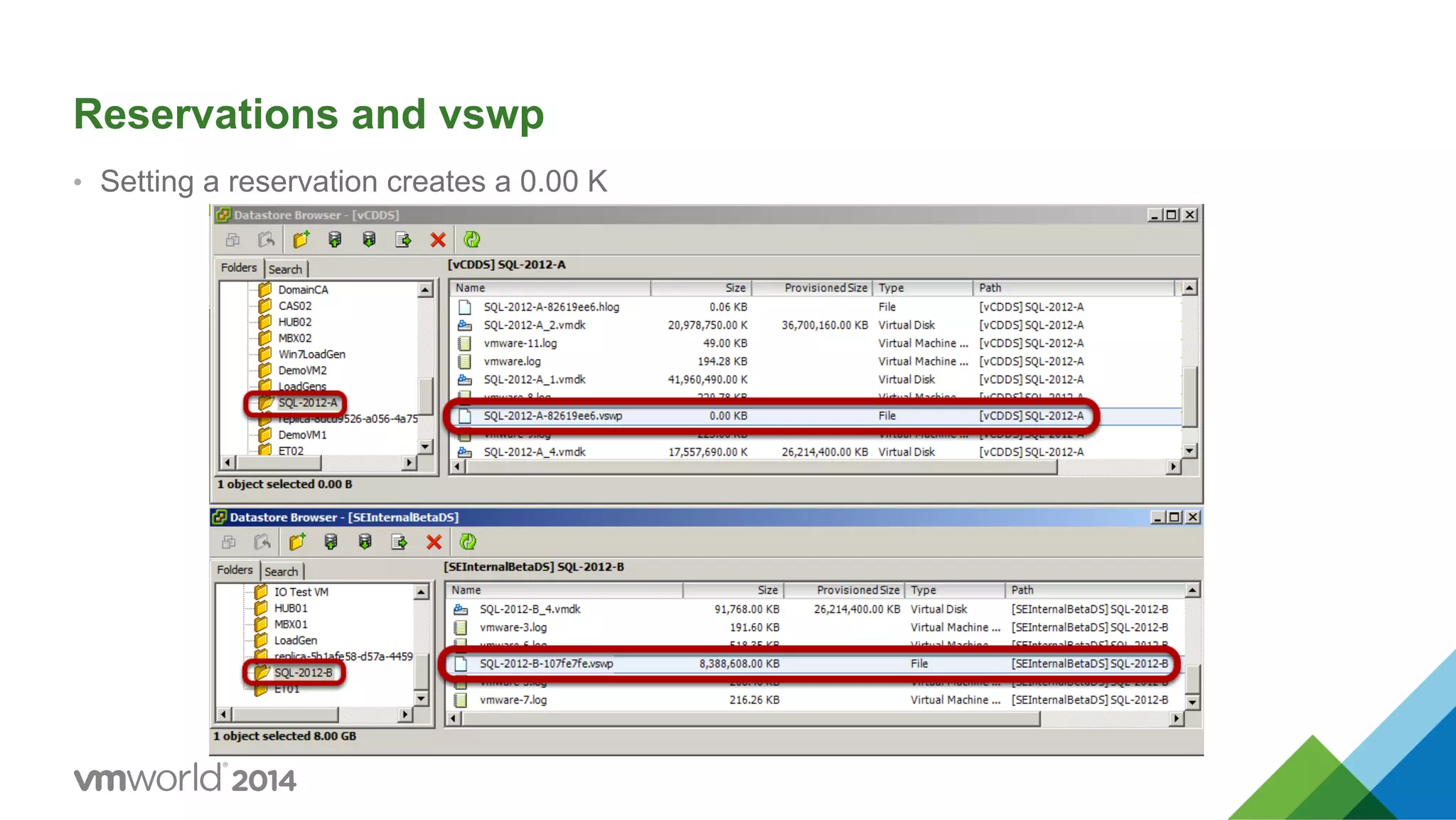Click scroll-down arrow of SEInternalBetaDS file list
1456x820 pixels.
1192,702
